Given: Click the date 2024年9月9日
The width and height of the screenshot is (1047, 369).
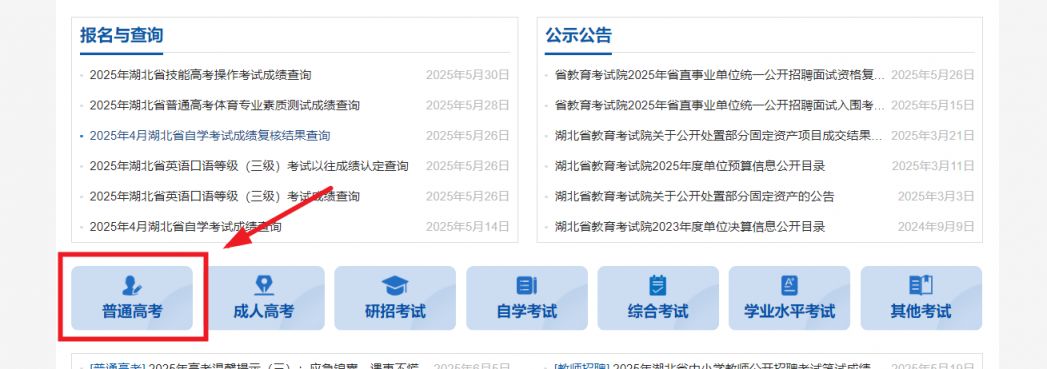Looking at the screenshot, I should click(x=936, y=227).
